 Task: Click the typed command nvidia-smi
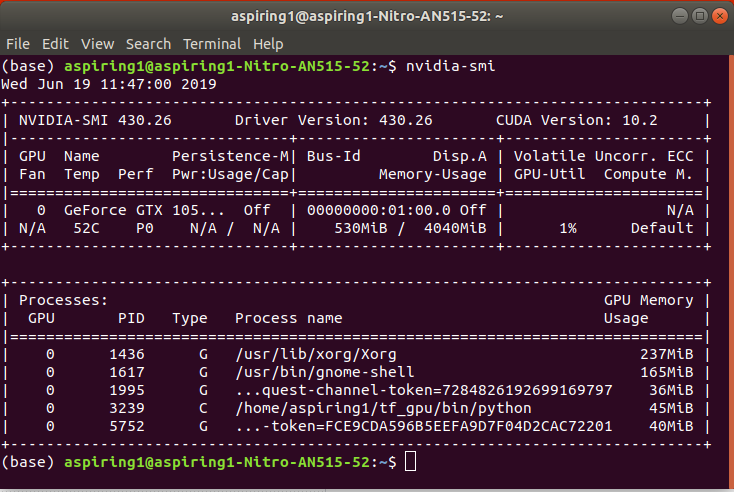[x=450, y=66]
